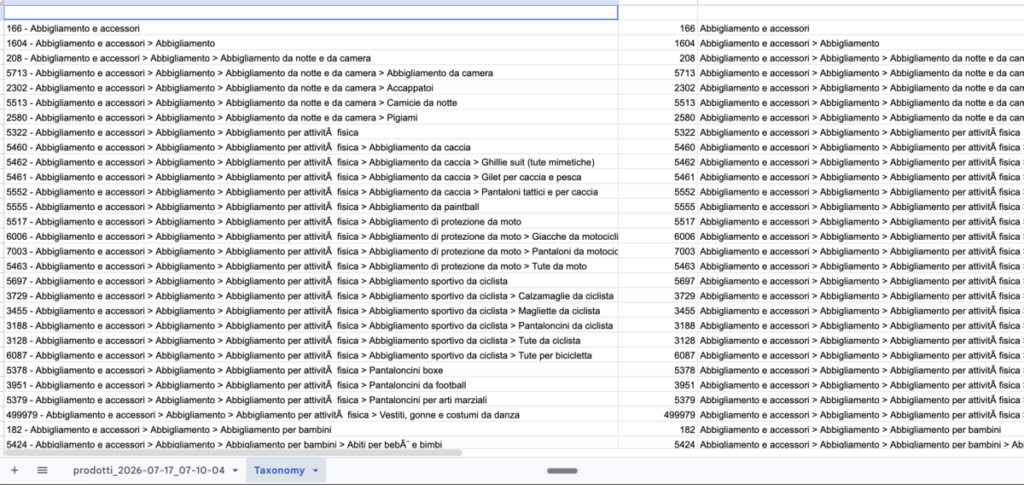
Task: Select cell ending 'Gilet per caccia e pesca'
Action: click(x=310, y=177)
